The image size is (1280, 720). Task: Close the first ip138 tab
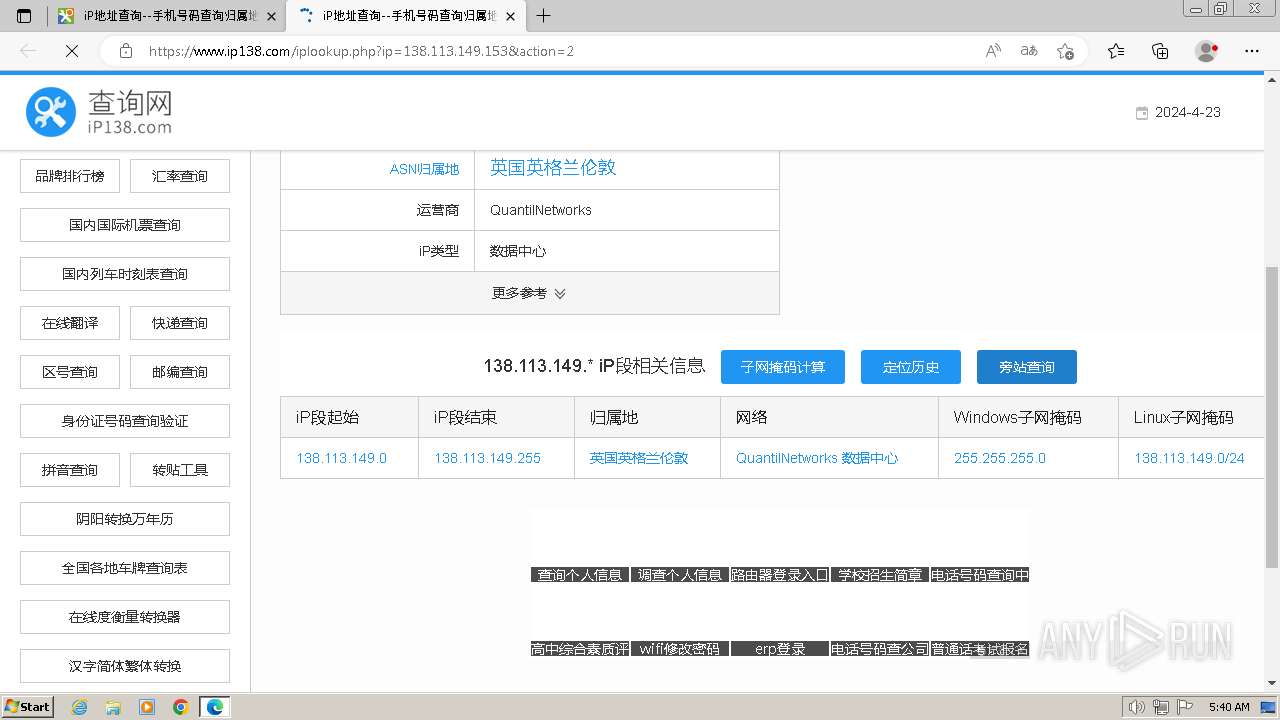271,16
